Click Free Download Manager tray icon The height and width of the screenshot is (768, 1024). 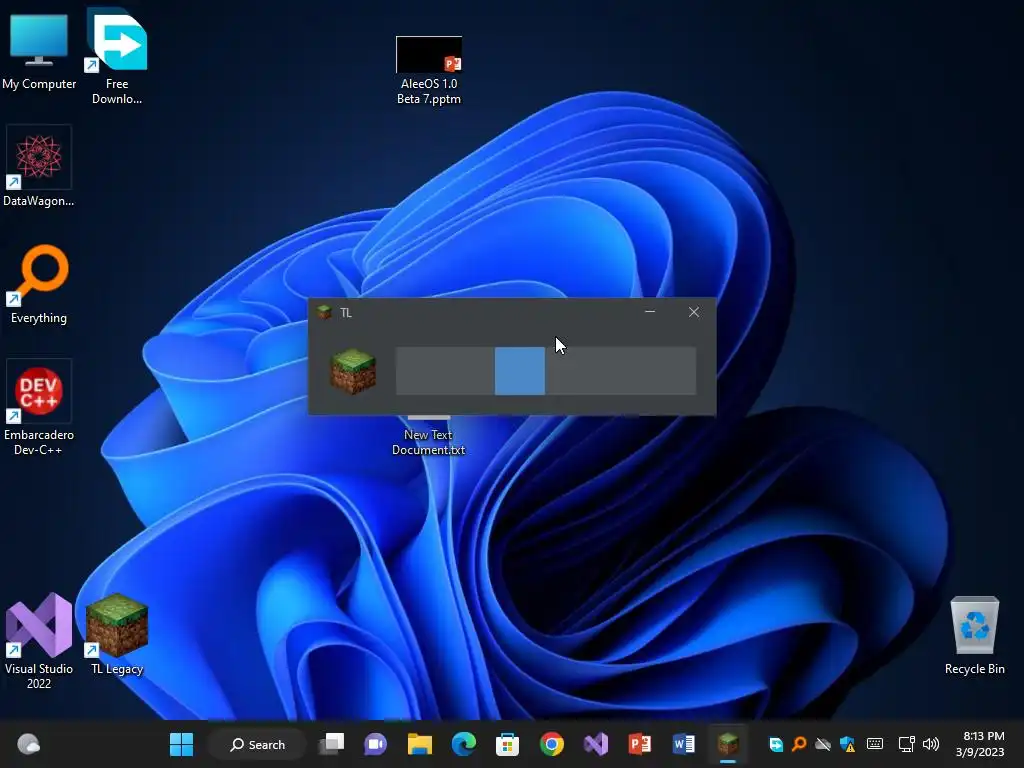pos(776,744)
